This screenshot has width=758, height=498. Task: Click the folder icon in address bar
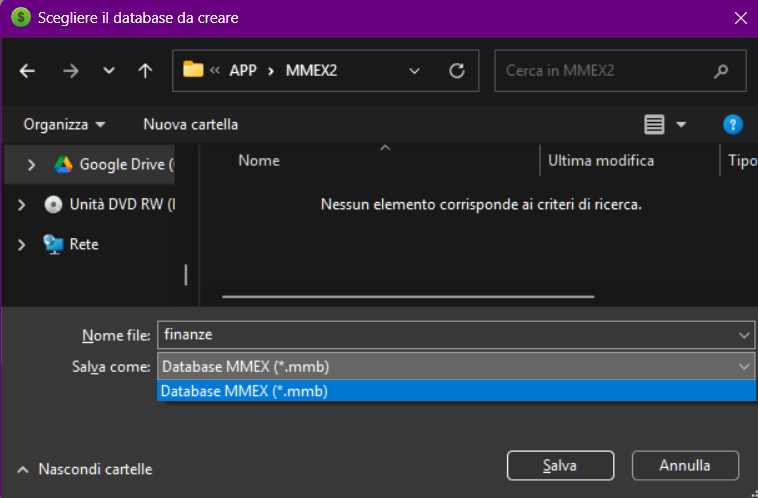pos(193,70)
